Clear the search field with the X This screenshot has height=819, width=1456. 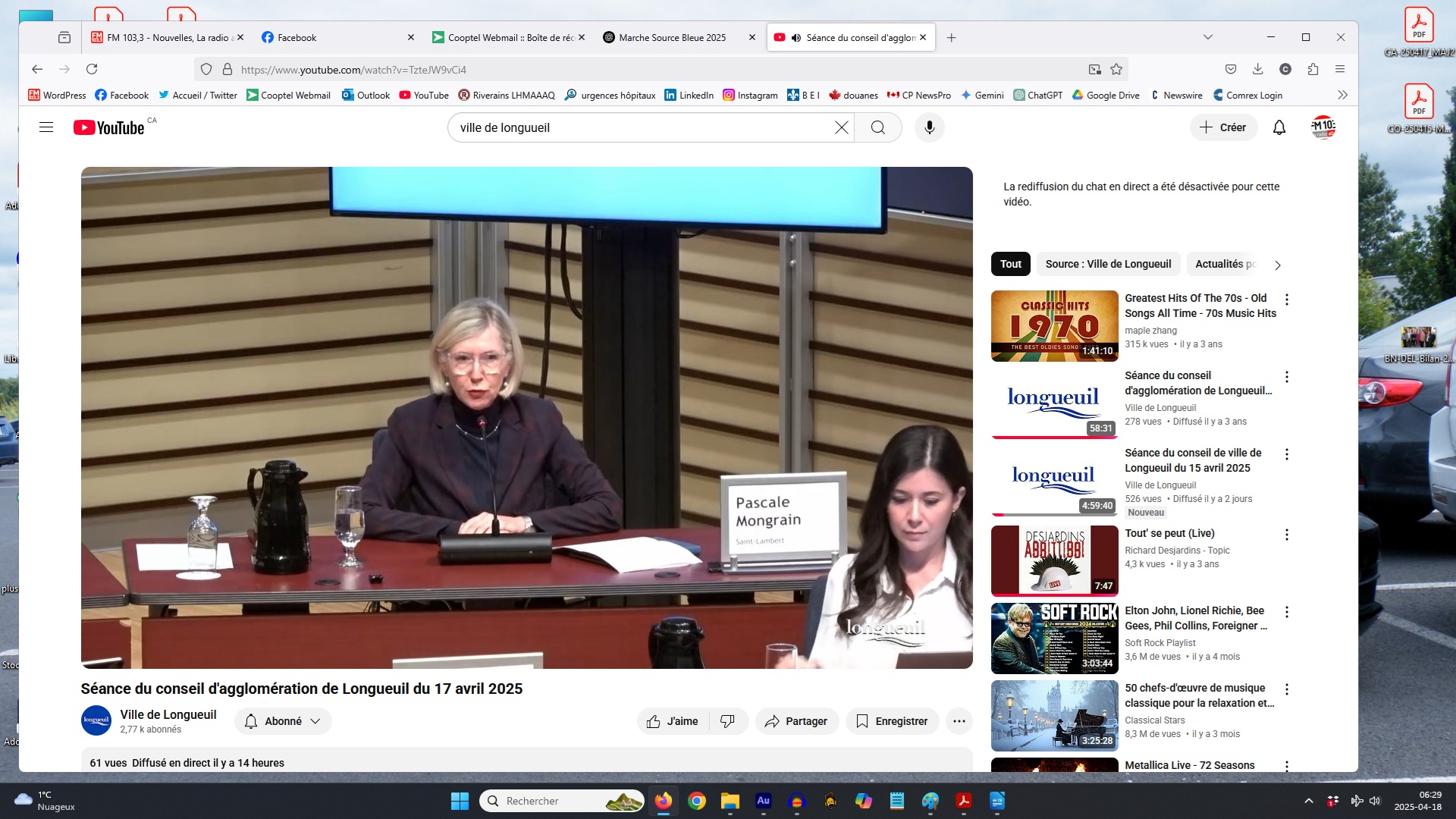[841, 127]
